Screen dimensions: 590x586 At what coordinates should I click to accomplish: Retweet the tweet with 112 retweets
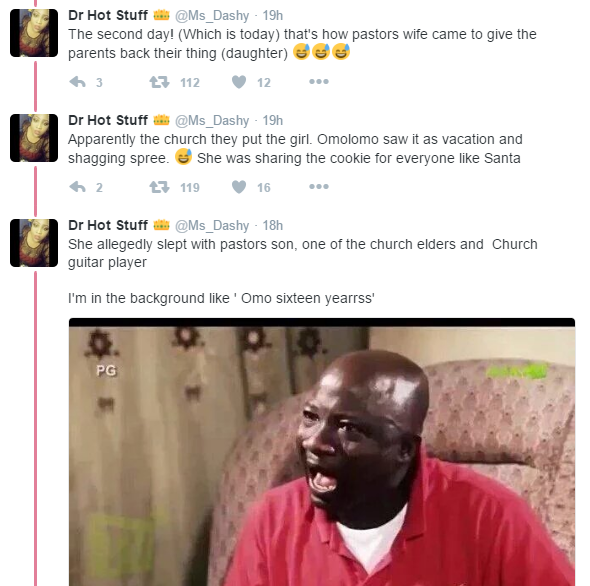160,82
